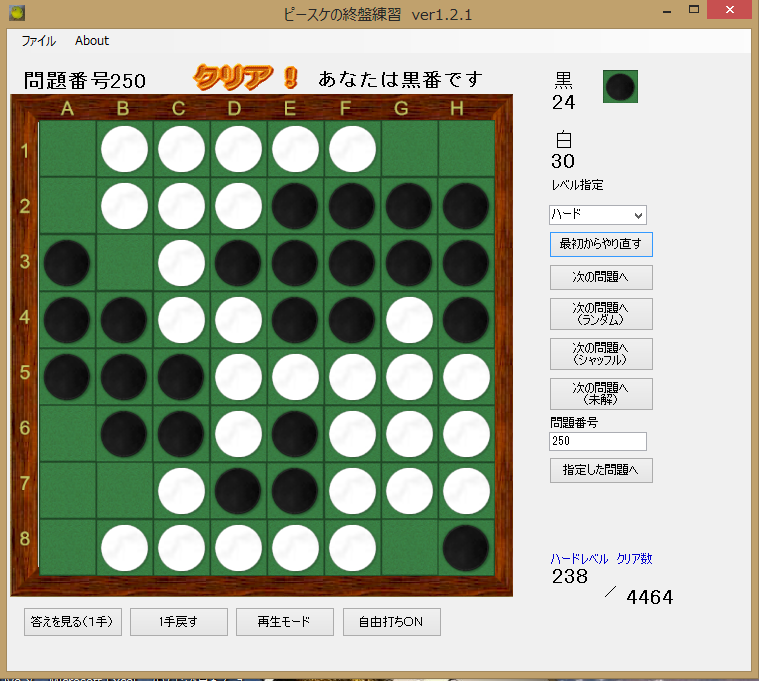Click the white disc at H7

[x=466, y=491]
